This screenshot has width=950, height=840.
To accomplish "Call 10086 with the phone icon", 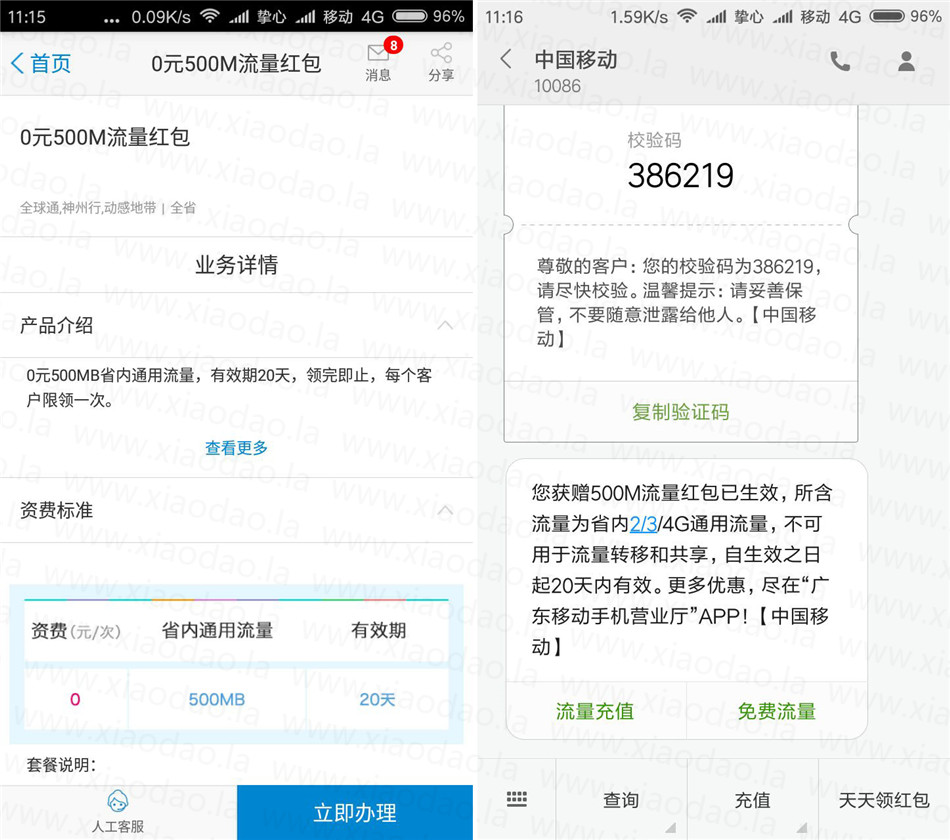I will 840,61.
